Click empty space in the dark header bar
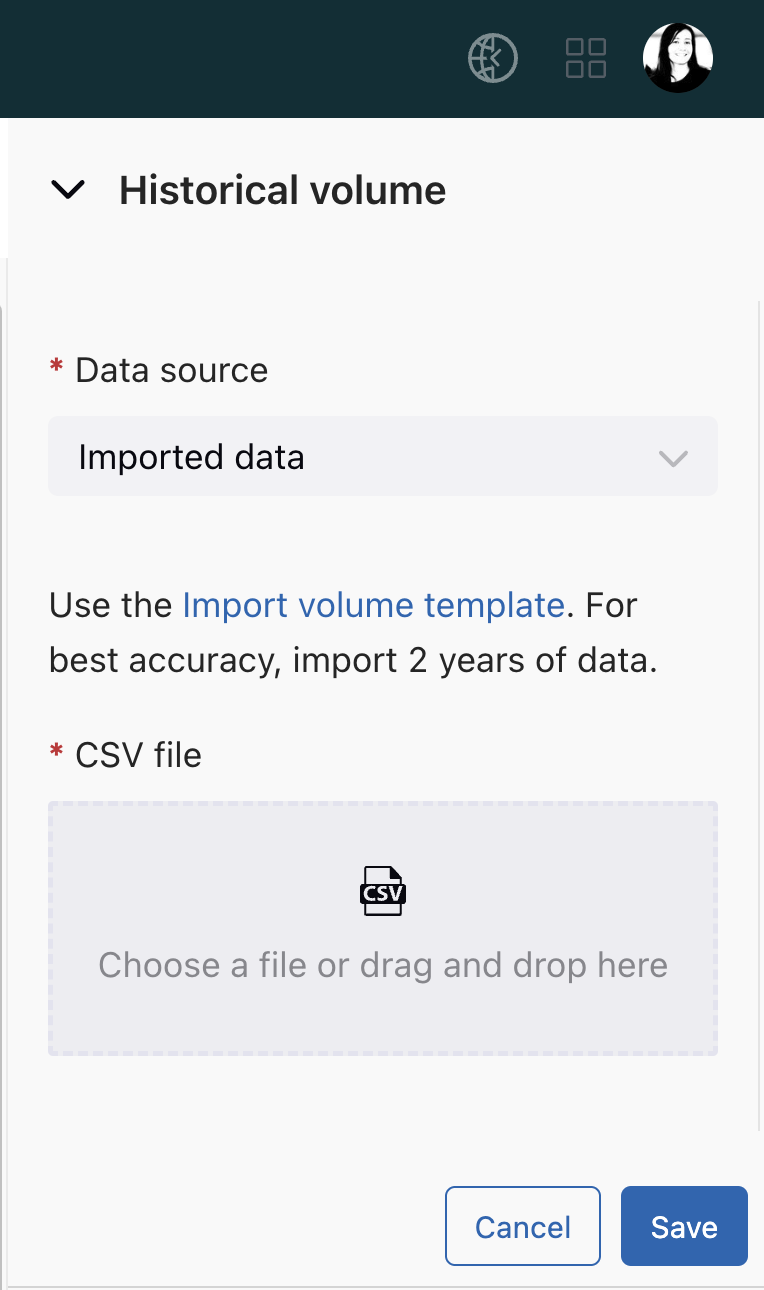The width and height of the screenshot is (764, 1290). (230, 58)
